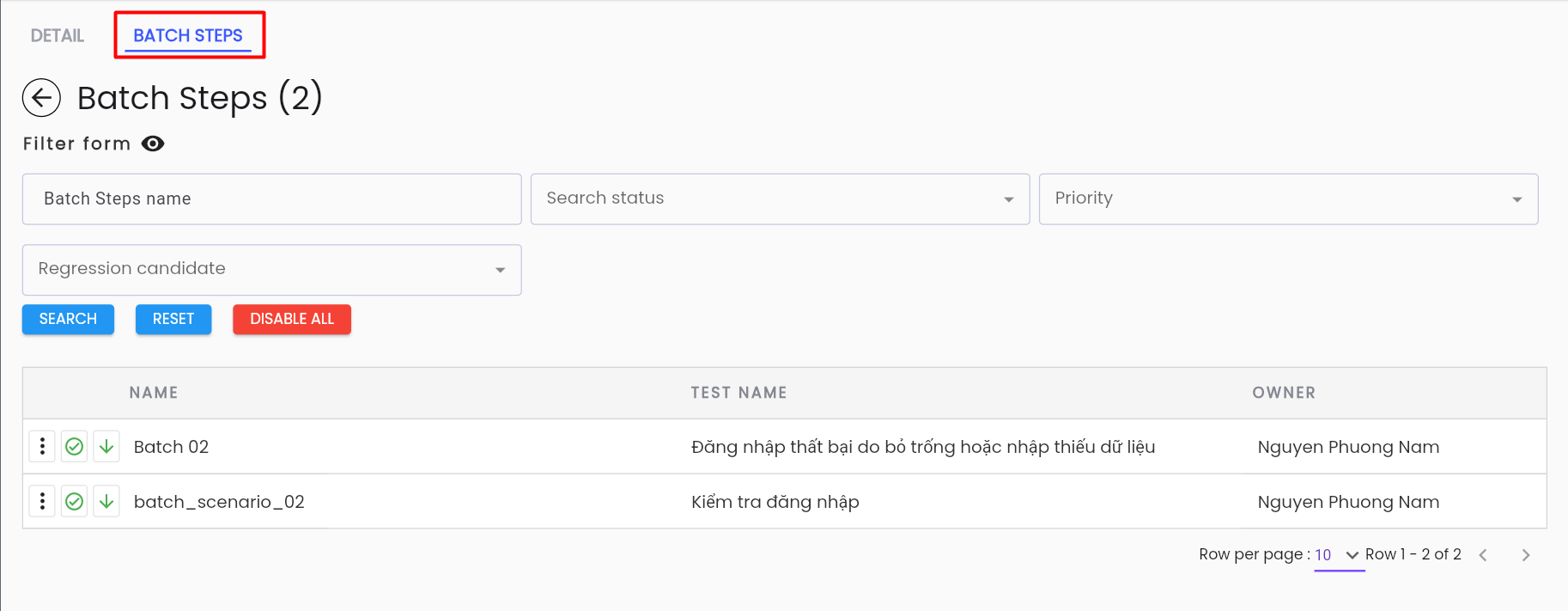Click down arrow icon for Batch 02

106,447
